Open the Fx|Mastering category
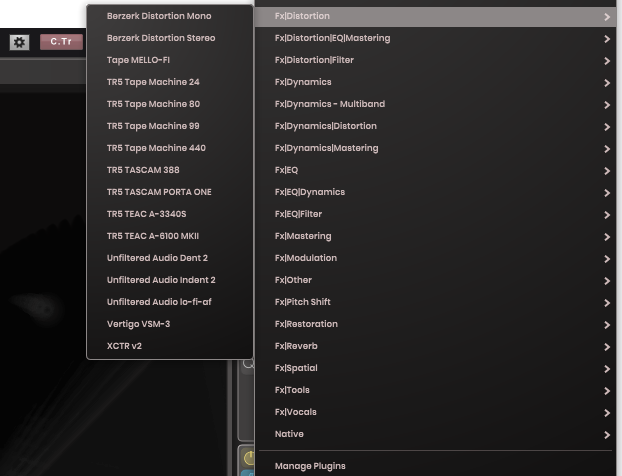Image resolution: width=622 pixels, height=476 pixels. click(x=436, y=237)
